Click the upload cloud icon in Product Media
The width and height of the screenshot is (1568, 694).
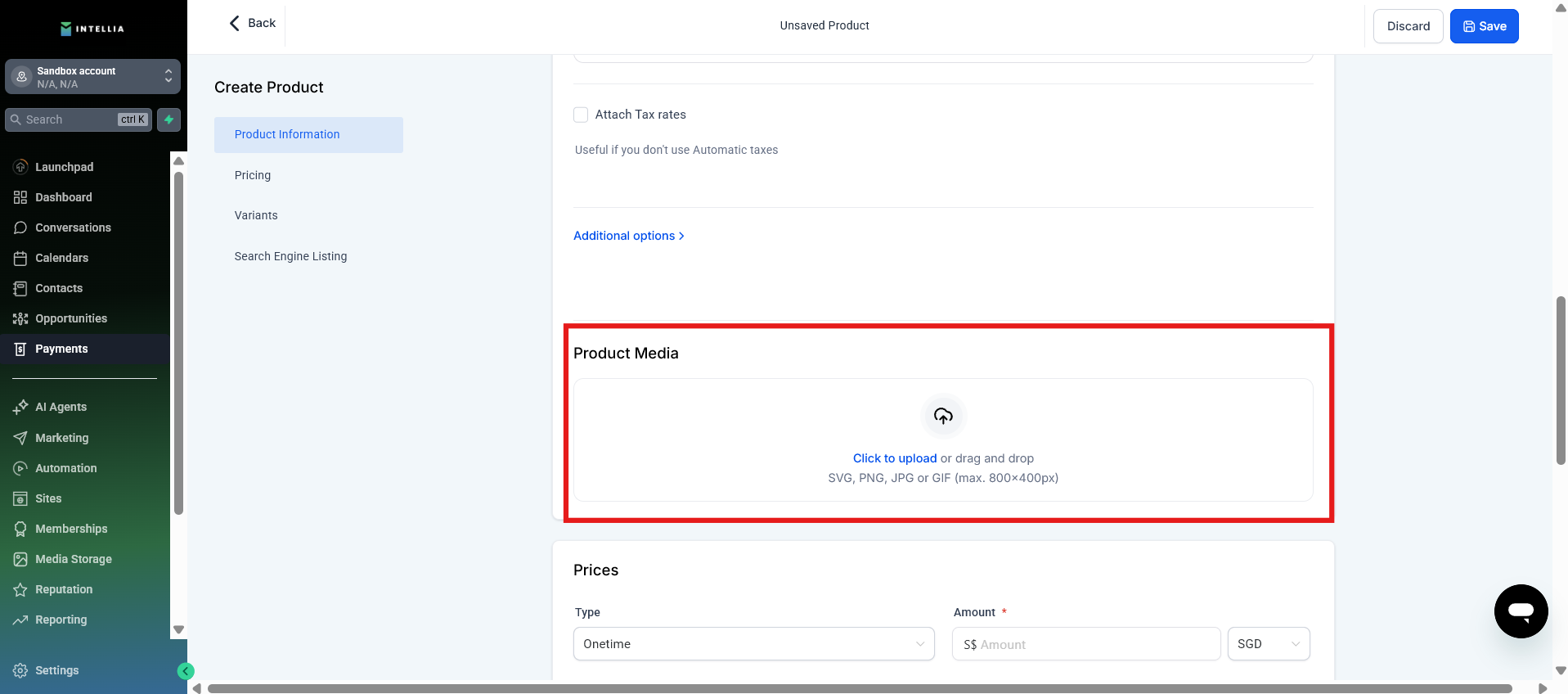tap(943, 417)
